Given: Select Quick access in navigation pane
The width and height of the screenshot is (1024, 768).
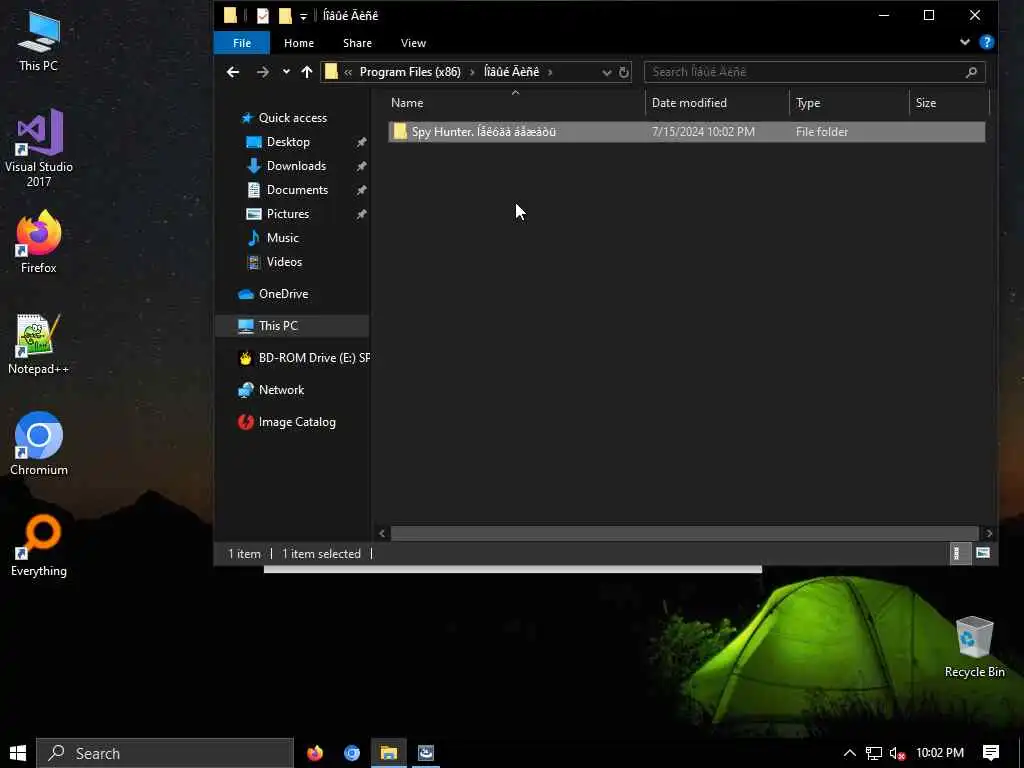Looking at the screenshot, I should 293,118.
